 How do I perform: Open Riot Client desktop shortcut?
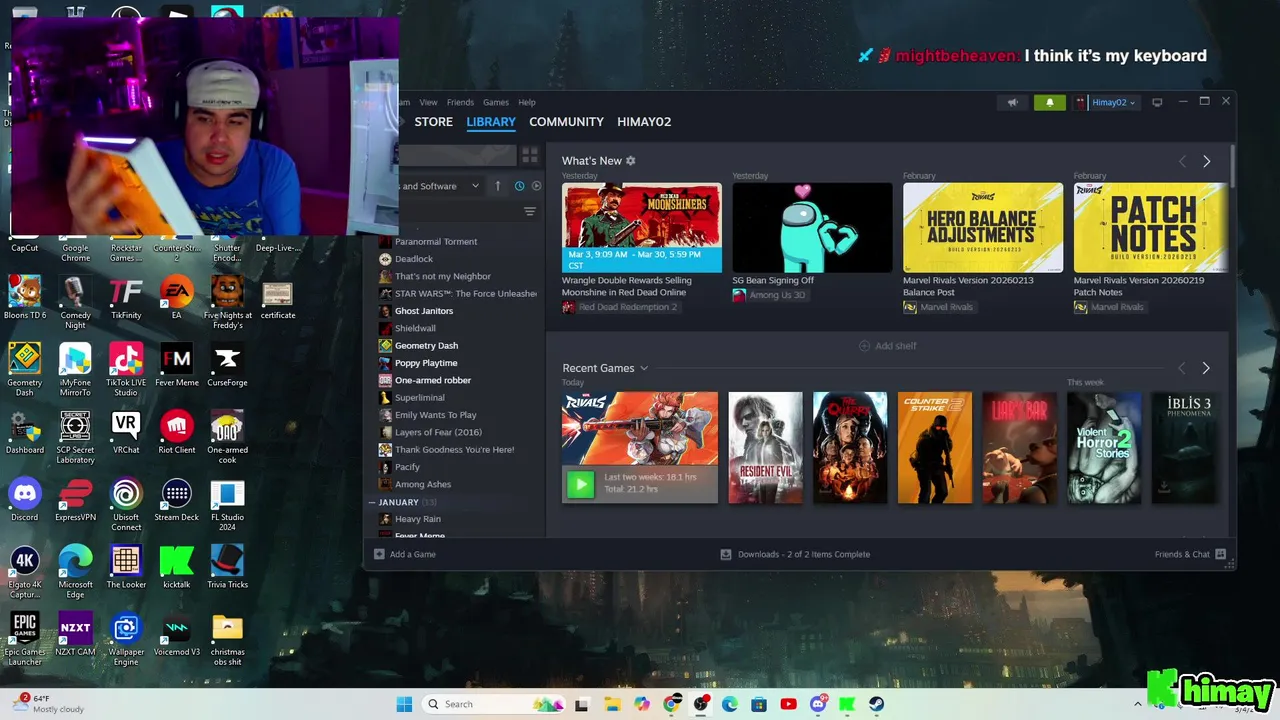click(177, 433)
